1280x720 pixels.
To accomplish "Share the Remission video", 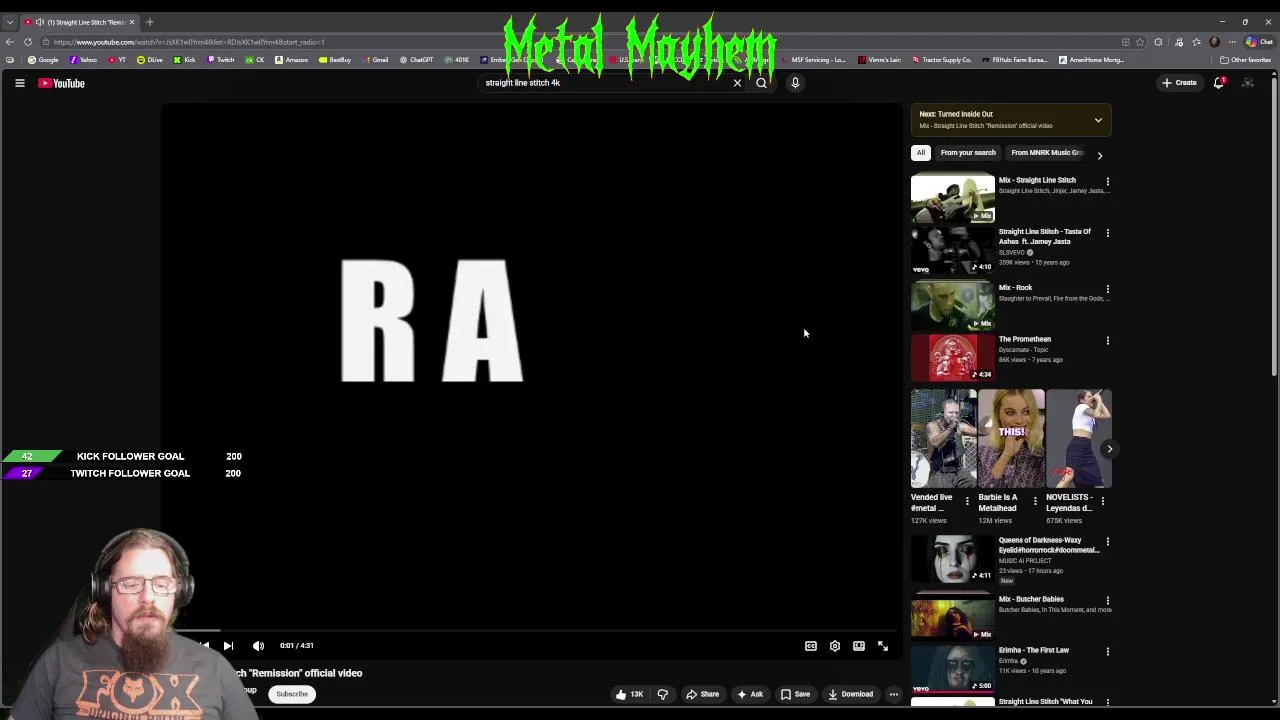I will coord(702,694).
